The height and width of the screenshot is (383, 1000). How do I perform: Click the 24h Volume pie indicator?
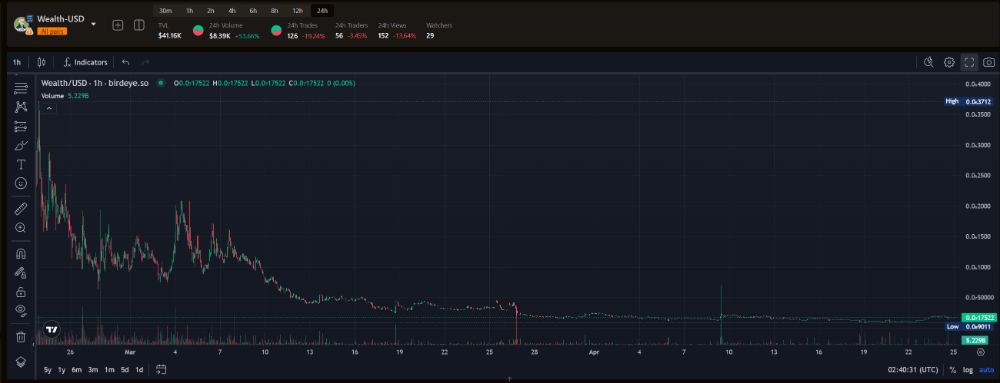pyautogui.click(x=198, y=30)
